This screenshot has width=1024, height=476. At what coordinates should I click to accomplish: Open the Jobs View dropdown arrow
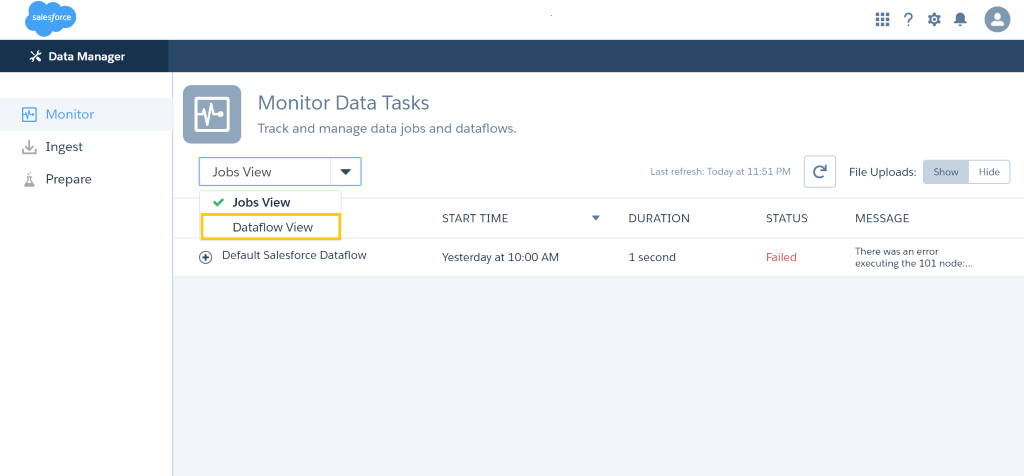pos(346,172)
